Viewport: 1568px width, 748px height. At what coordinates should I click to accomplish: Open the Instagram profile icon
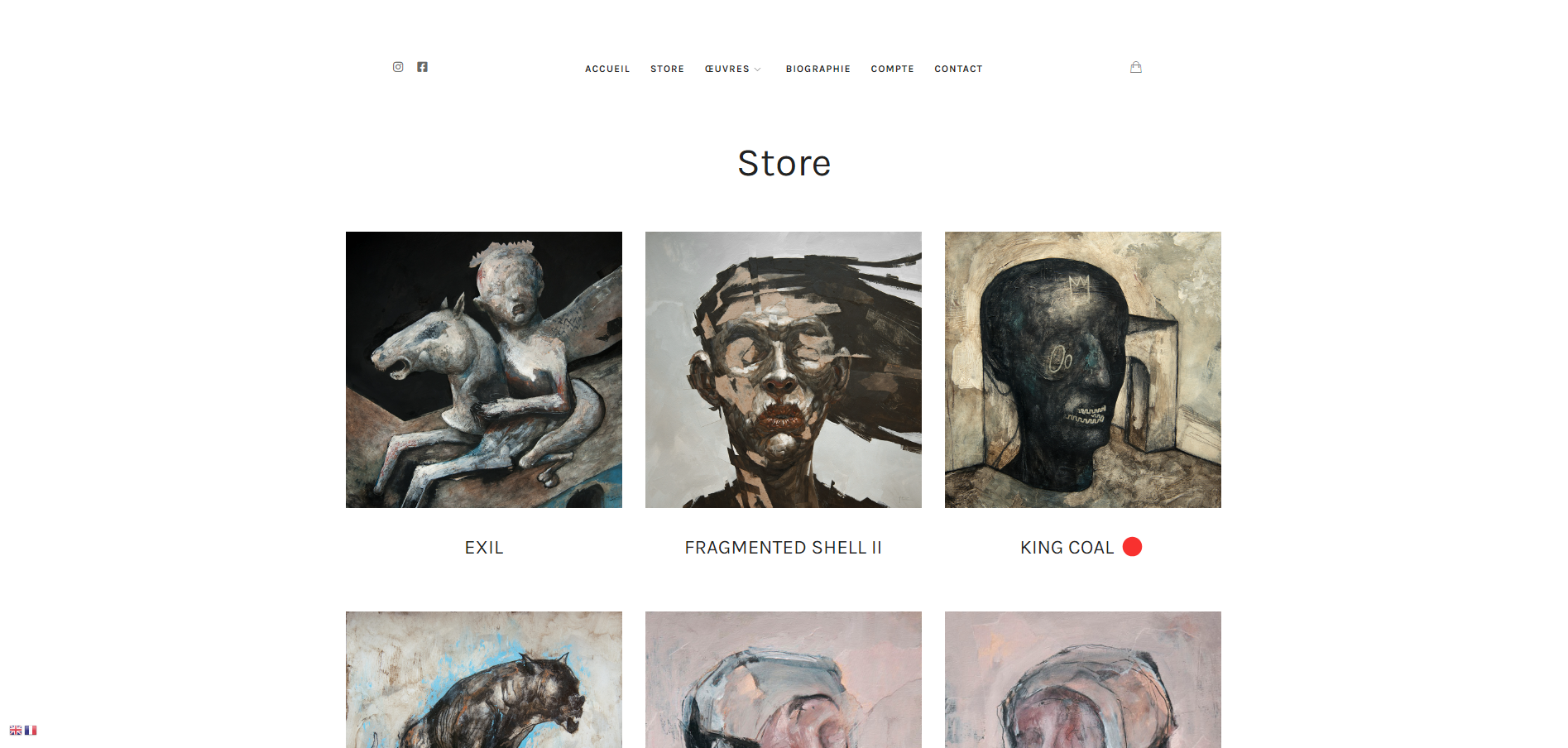coord(398,67)
